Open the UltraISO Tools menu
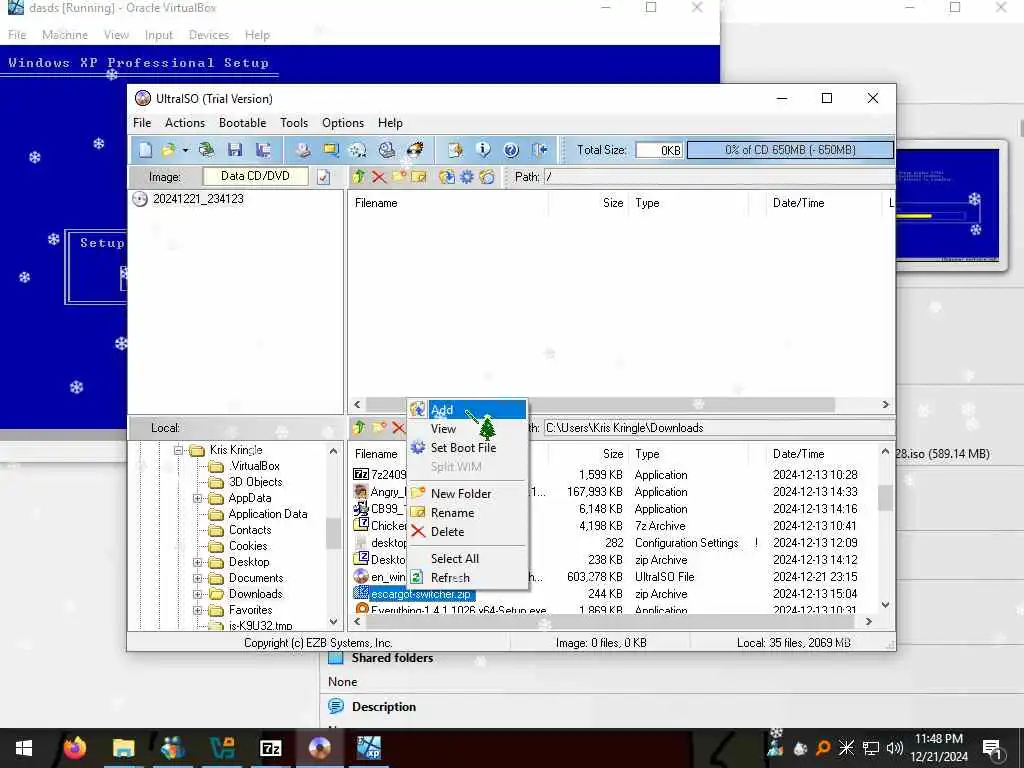This screenshot has width=1024, height=768. coord(294,123)
